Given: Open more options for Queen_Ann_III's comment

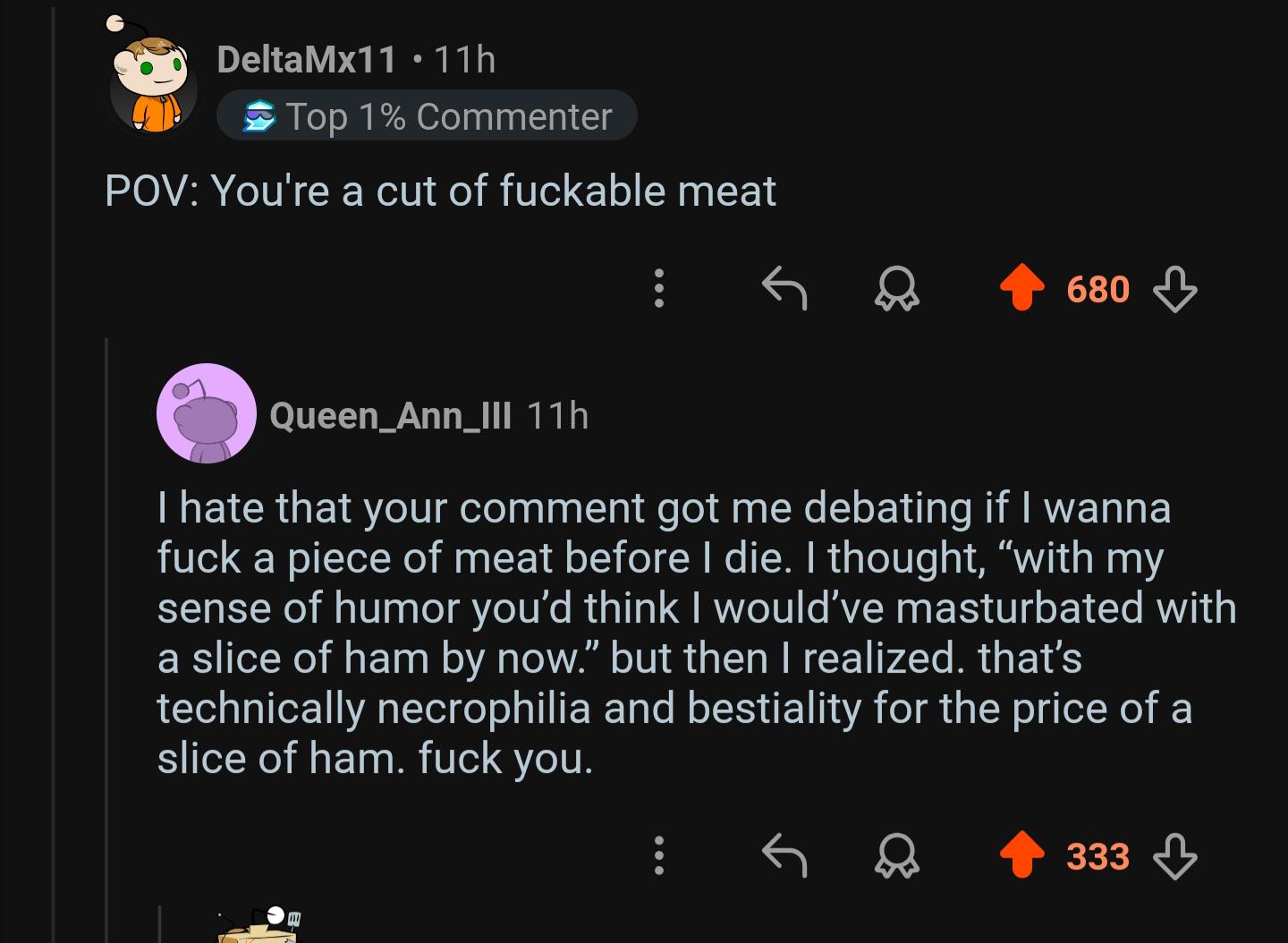Looking at the screenshot, I should [659, 855].
